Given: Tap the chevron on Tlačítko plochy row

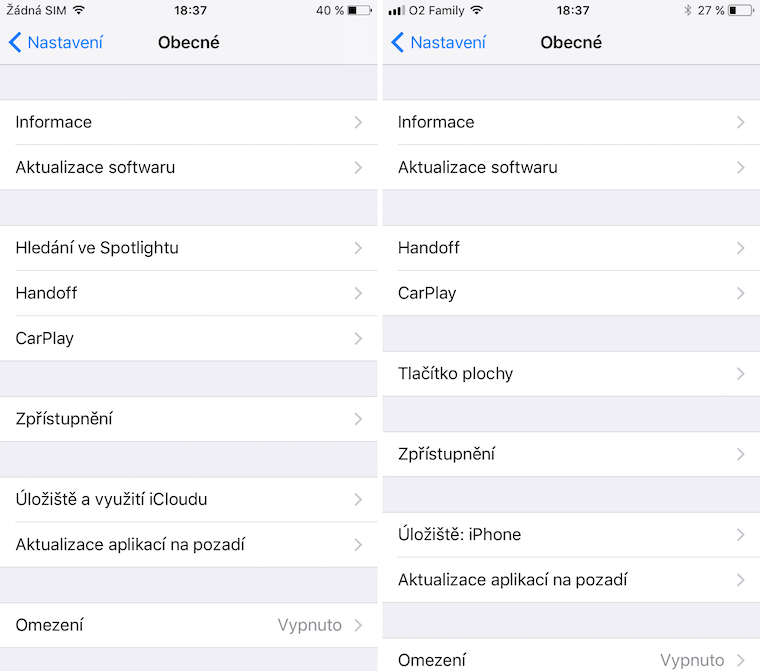Looking at the screenshot, I should (740, 374).
